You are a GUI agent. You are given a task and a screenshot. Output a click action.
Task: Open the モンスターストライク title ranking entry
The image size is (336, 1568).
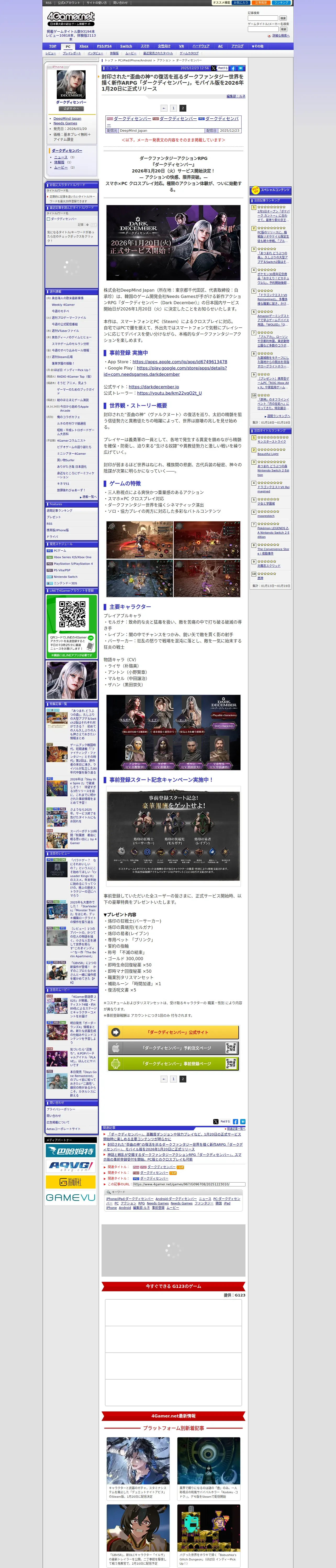pos(271,441)
